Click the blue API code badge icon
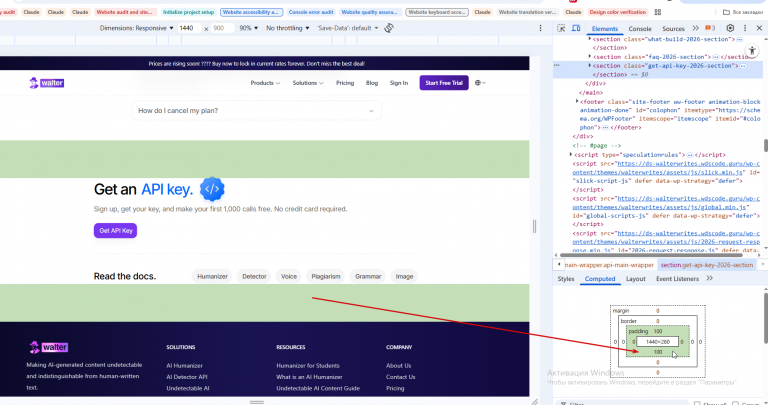768x405 pixels. tap(212, 189)
